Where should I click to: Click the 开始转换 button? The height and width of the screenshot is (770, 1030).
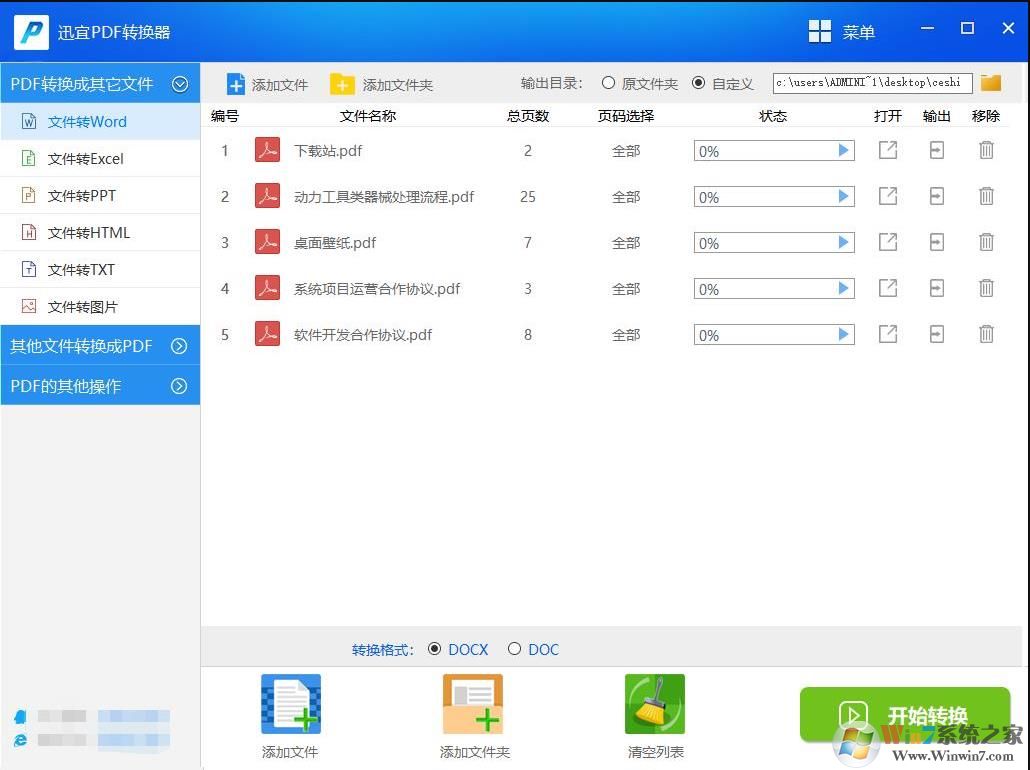coord(904,714)
